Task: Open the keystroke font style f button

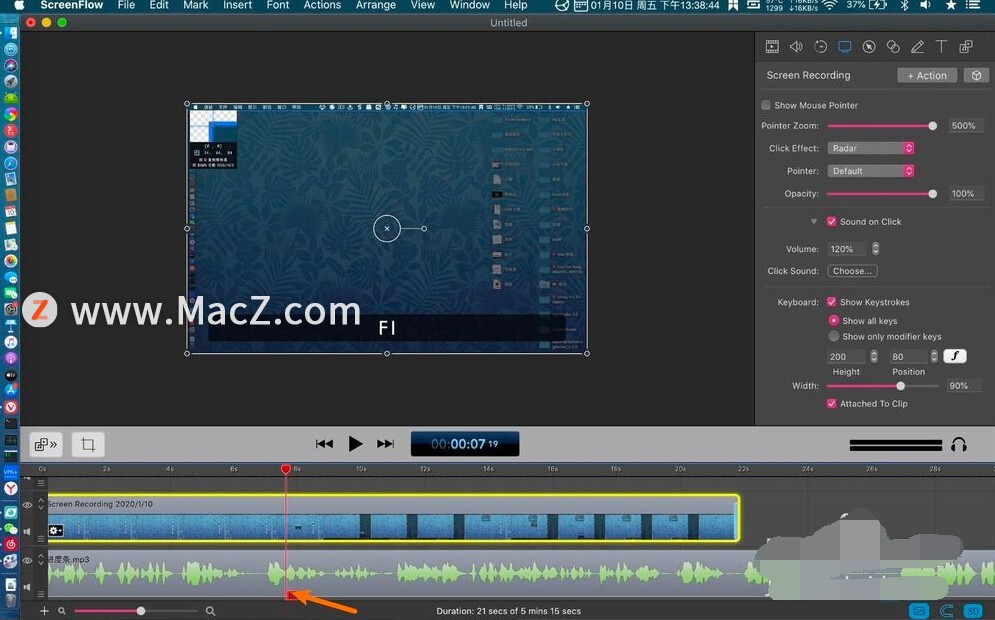Action: click(x=955, y=356)
